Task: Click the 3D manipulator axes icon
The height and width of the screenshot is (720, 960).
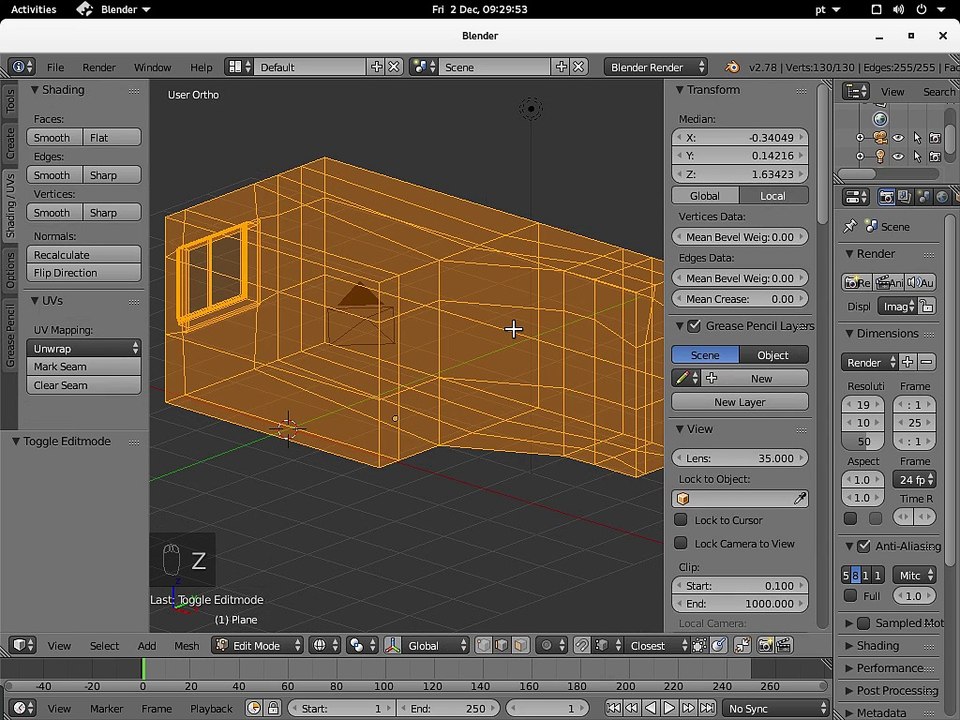Action: click(392, 645)
